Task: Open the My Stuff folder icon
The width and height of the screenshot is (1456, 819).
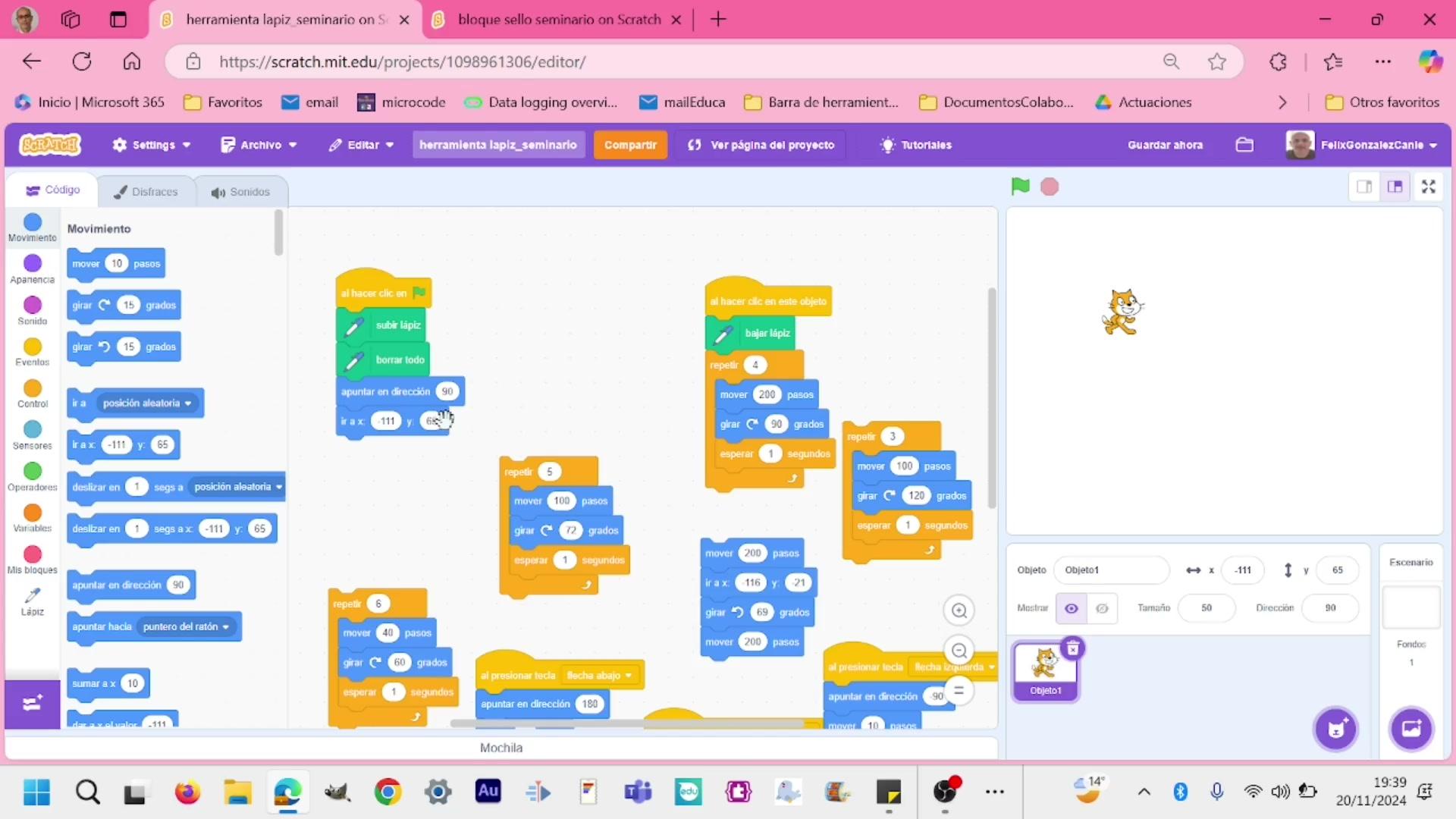Action: pyautogui.click(x=1244, y=145)
